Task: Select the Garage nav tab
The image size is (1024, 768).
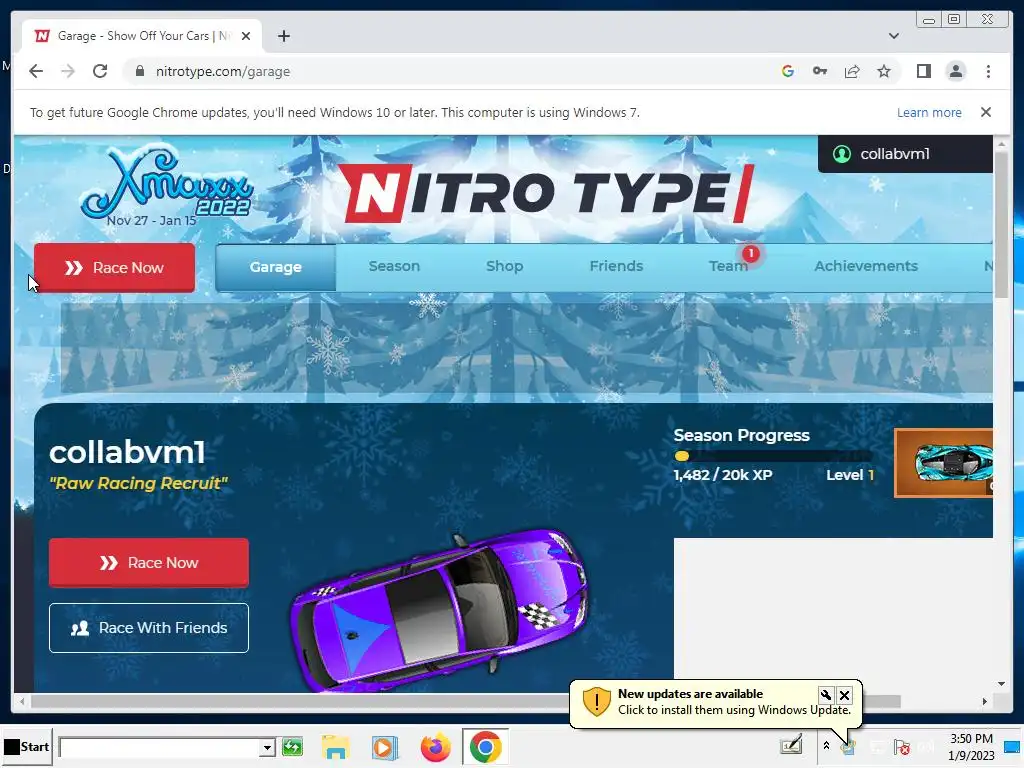Action: pos(275,267)
